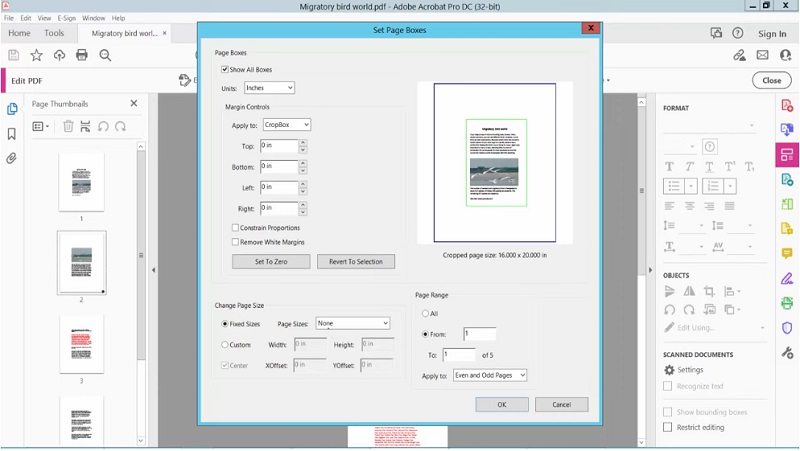Select All pages radio button

pos(425,313)
